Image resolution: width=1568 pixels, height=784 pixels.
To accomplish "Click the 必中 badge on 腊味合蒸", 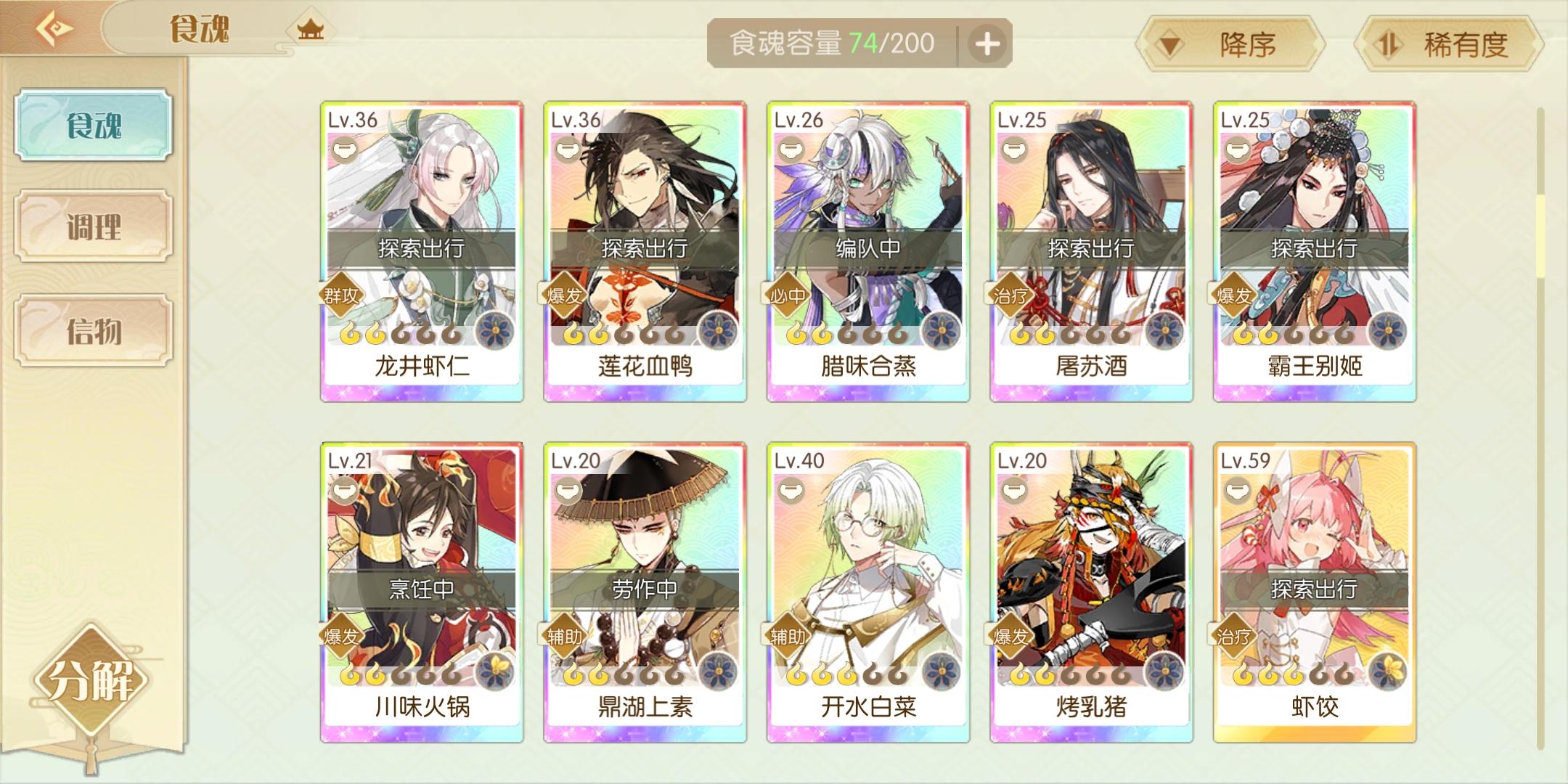I will (x=788, y=295).
